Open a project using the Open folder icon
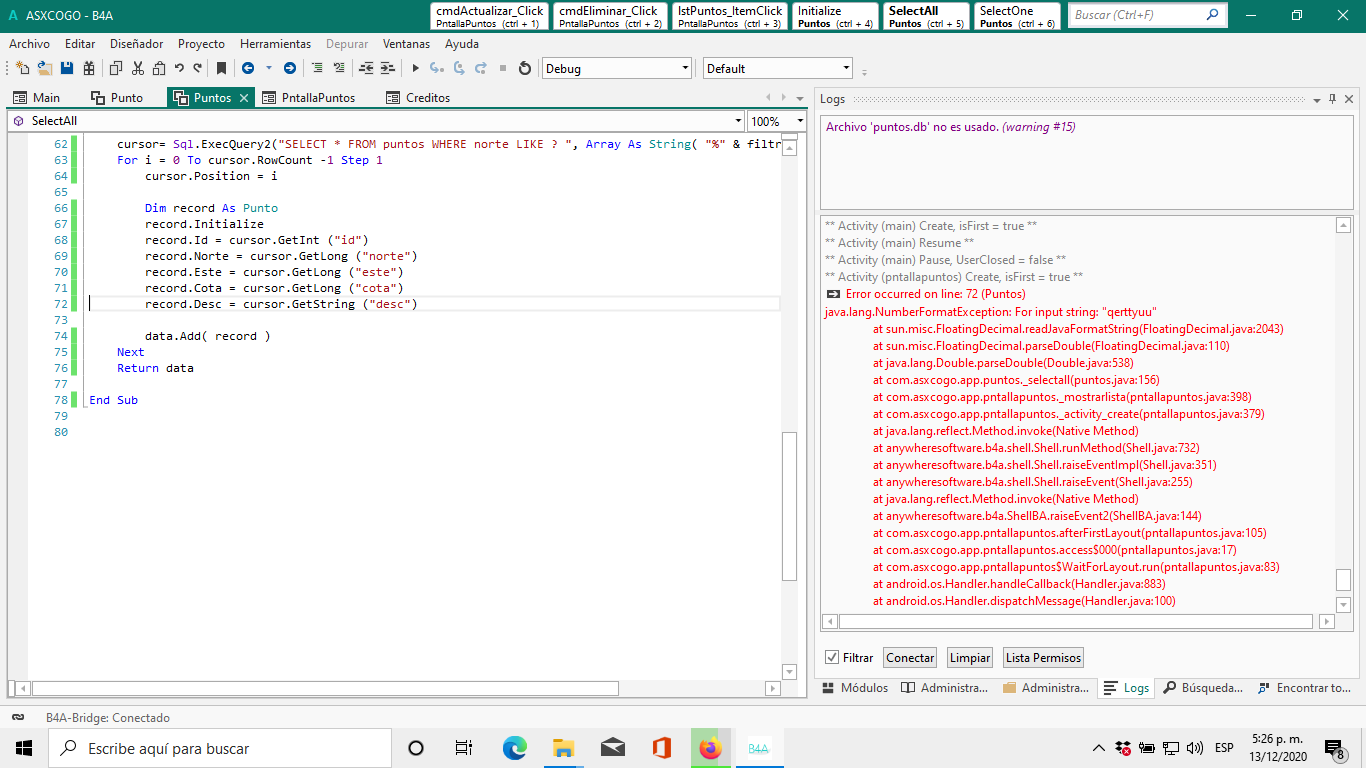The image size is (1366, 768). click(42, 68)
